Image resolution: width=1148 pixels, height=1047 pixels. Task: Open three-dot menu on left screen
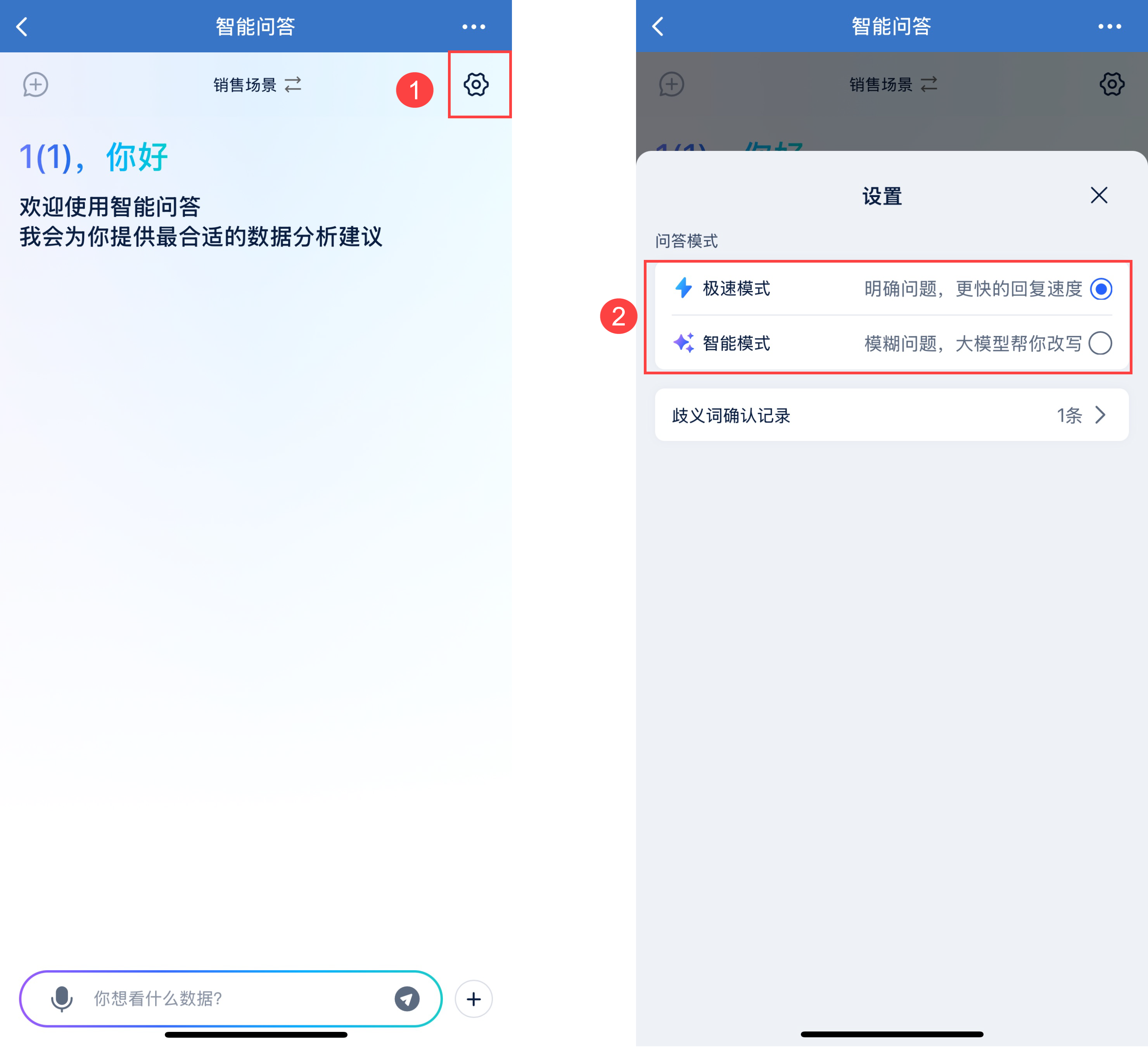click(473, 27)
